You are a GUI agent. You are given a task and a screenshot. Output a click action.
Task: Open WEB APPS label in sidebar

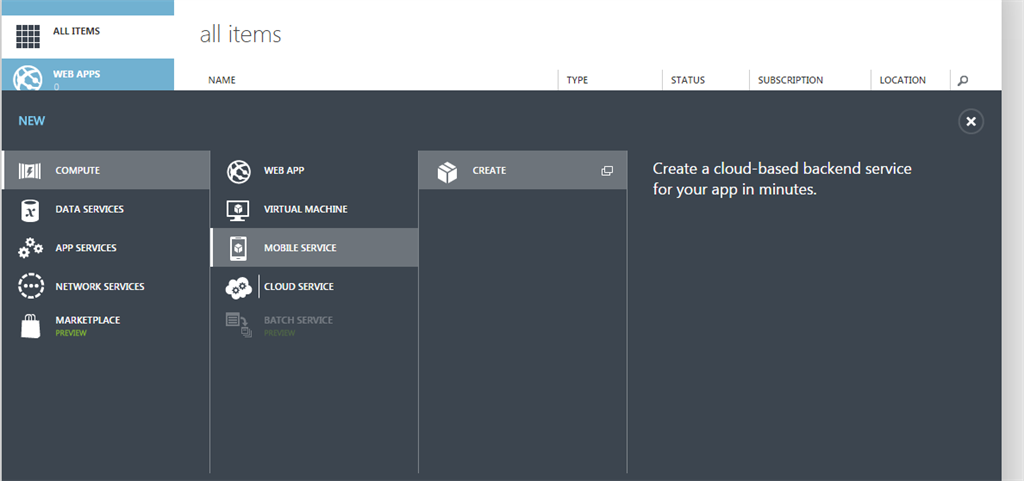click(76, 74)
